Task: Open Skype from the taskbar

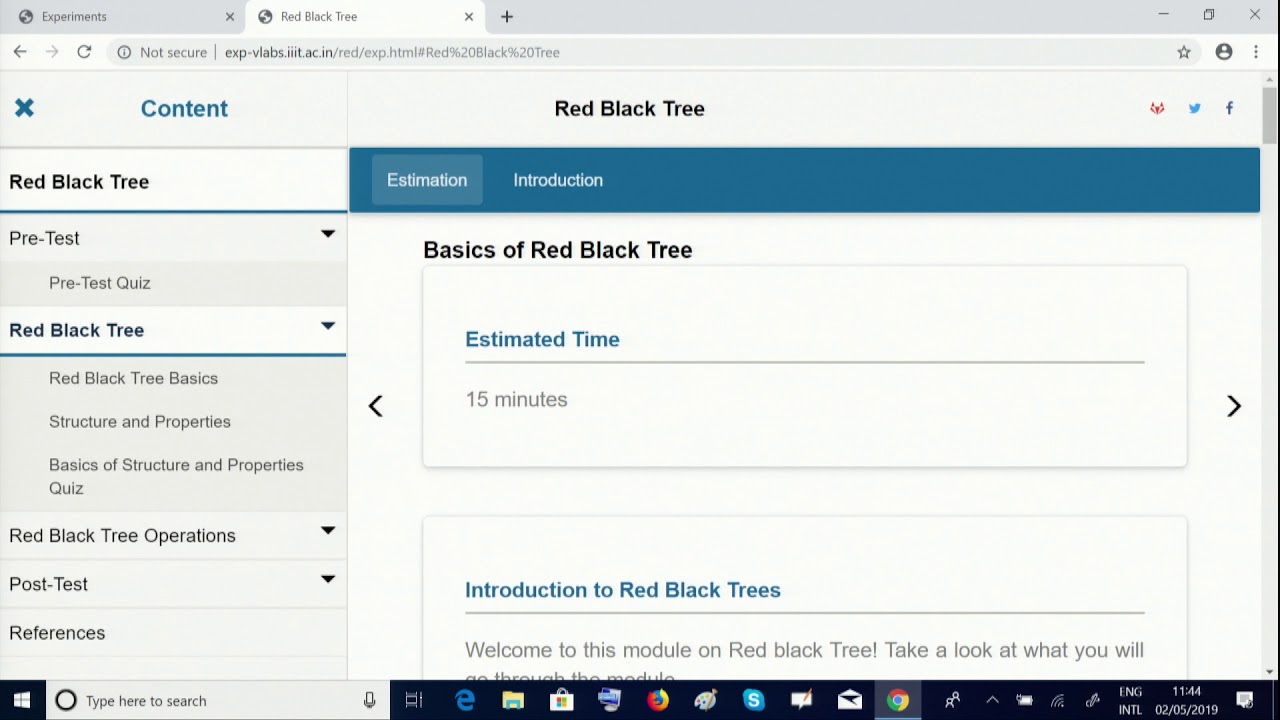Action: (753, 700)
